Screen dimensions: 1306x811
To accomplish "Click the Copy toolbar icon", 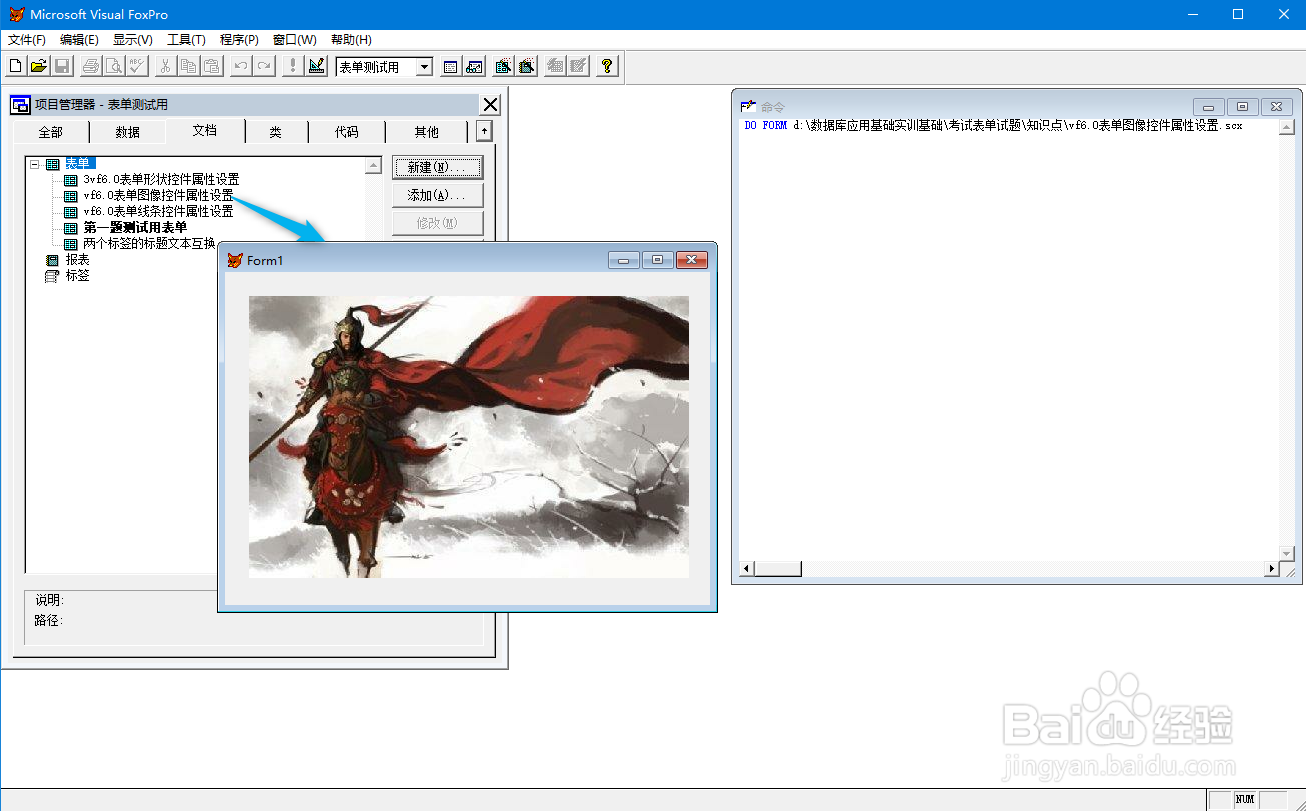I will click(x=189, y=67).
